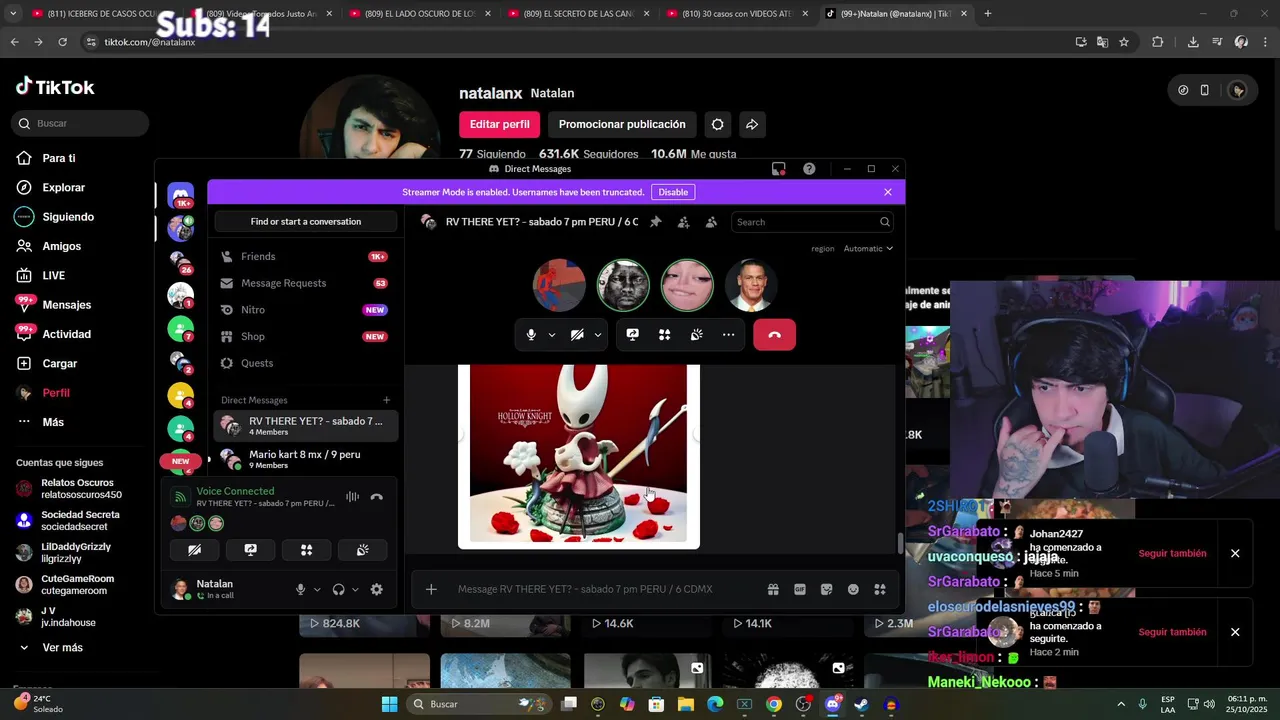The image size is (1280, 720).
Task: Disable Streamer Mode from the banner
Action: pyautogui.click(x=673, y=192)
